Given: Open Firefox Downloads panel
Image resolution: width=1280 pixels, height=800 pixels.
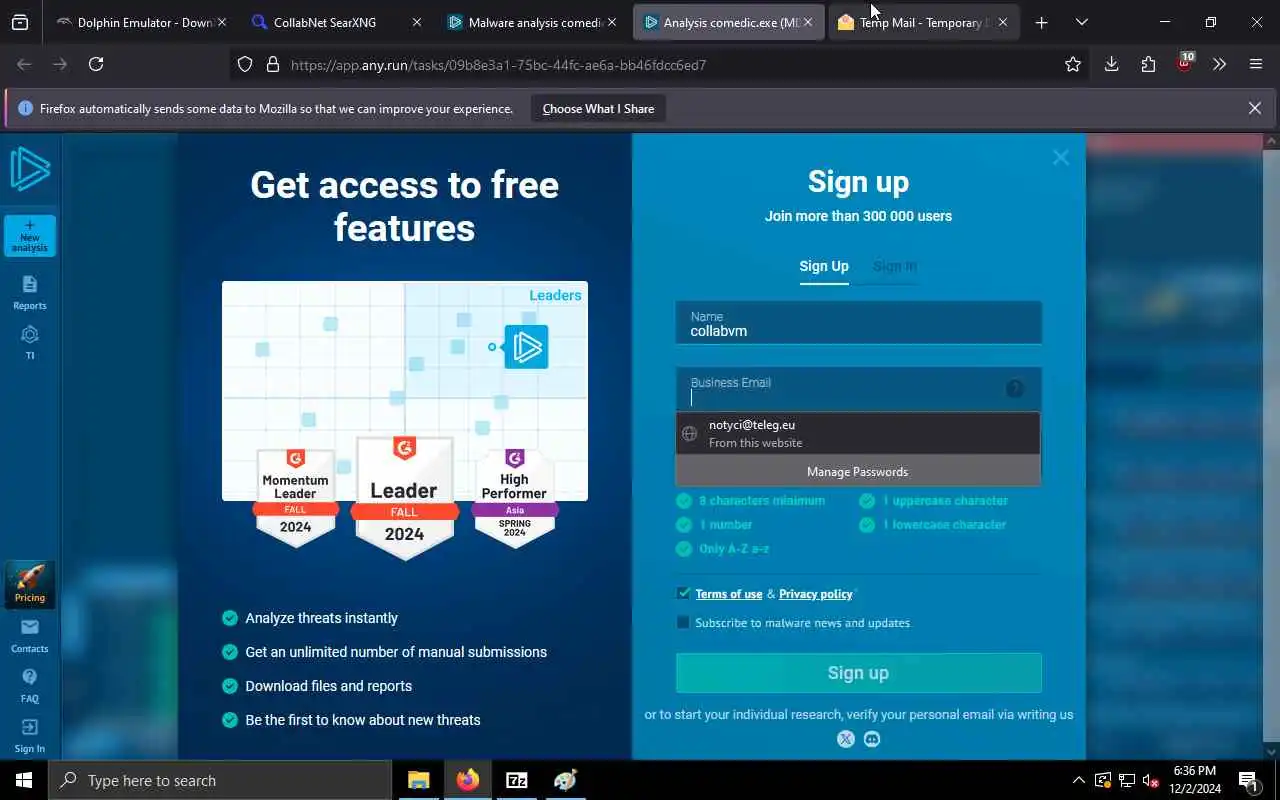Looking at the screenshot, I should coord(1111,64).
